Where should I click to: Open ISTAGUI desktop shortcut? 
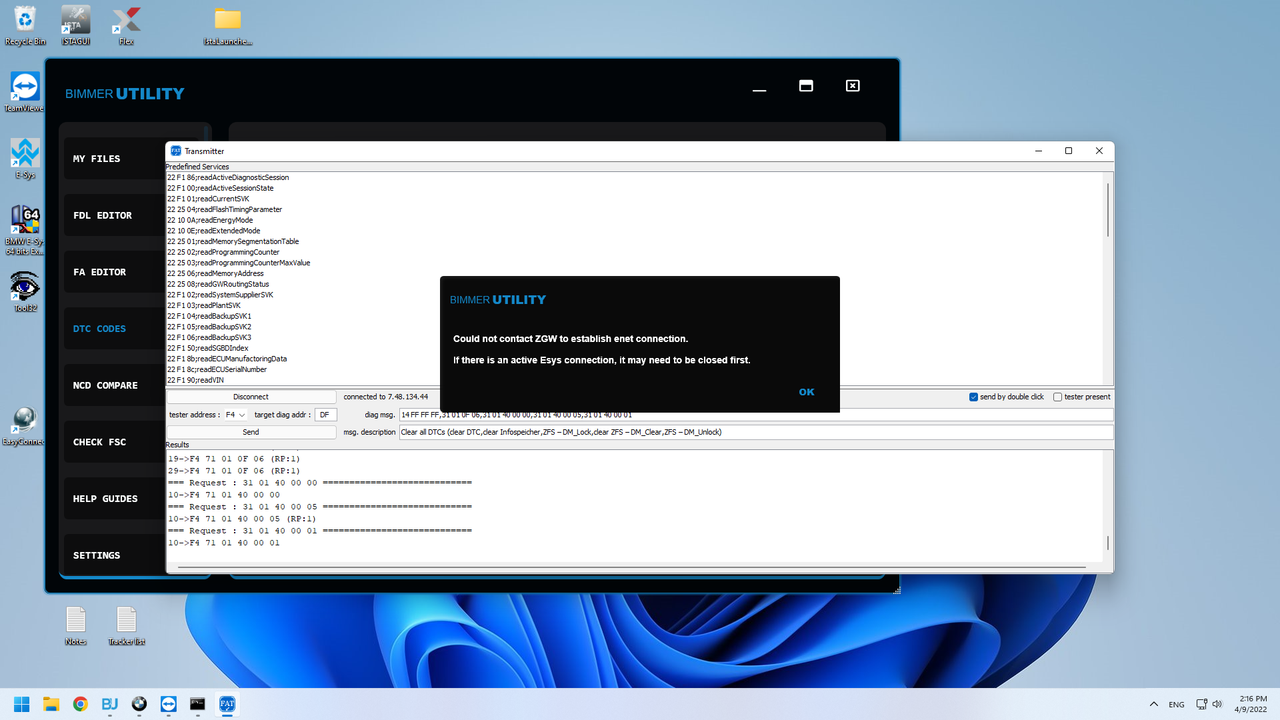click(75, 26)
